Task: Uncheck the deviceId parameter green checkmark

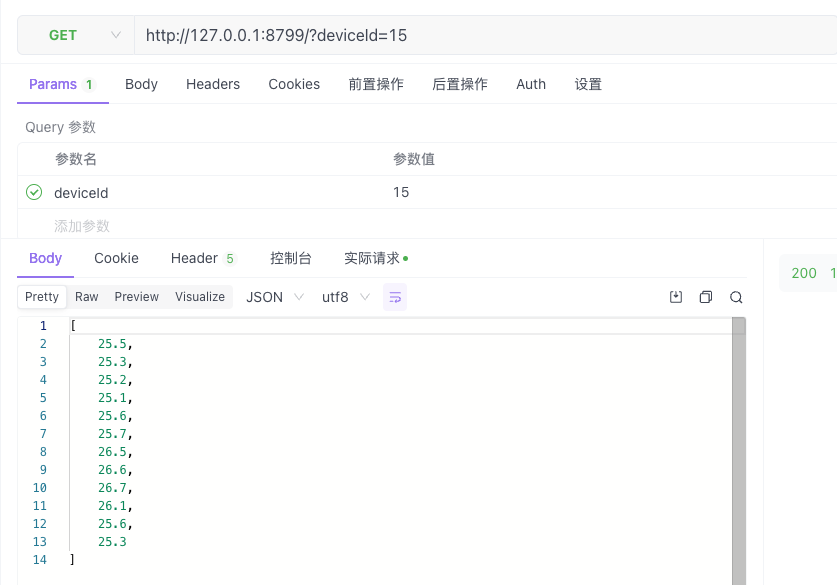Action: coord(34,192)
